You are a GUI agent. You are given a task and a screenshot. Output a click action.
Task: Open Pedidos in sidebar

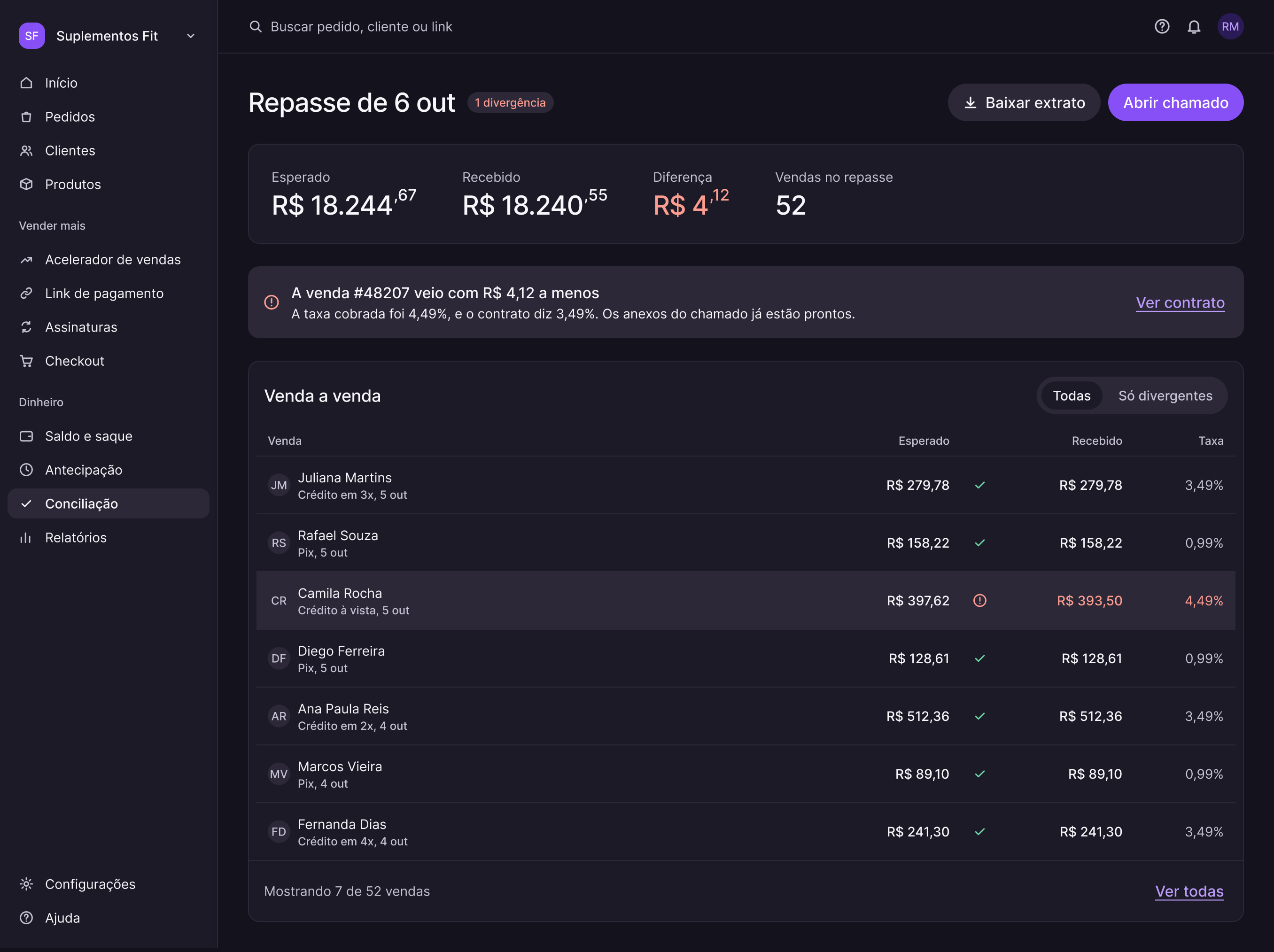(x=108, y=117)
